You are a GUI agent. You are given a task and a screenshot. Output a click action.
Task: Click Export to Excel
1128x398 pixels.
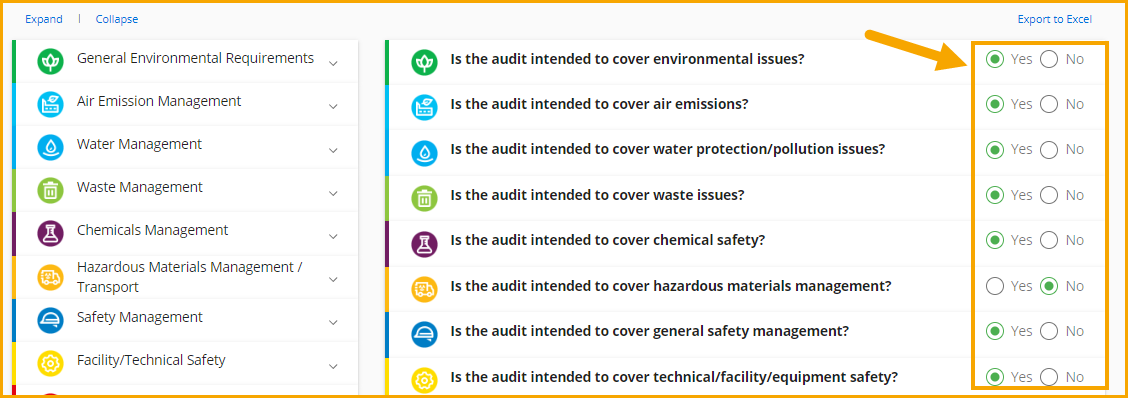coord(1055,19)
